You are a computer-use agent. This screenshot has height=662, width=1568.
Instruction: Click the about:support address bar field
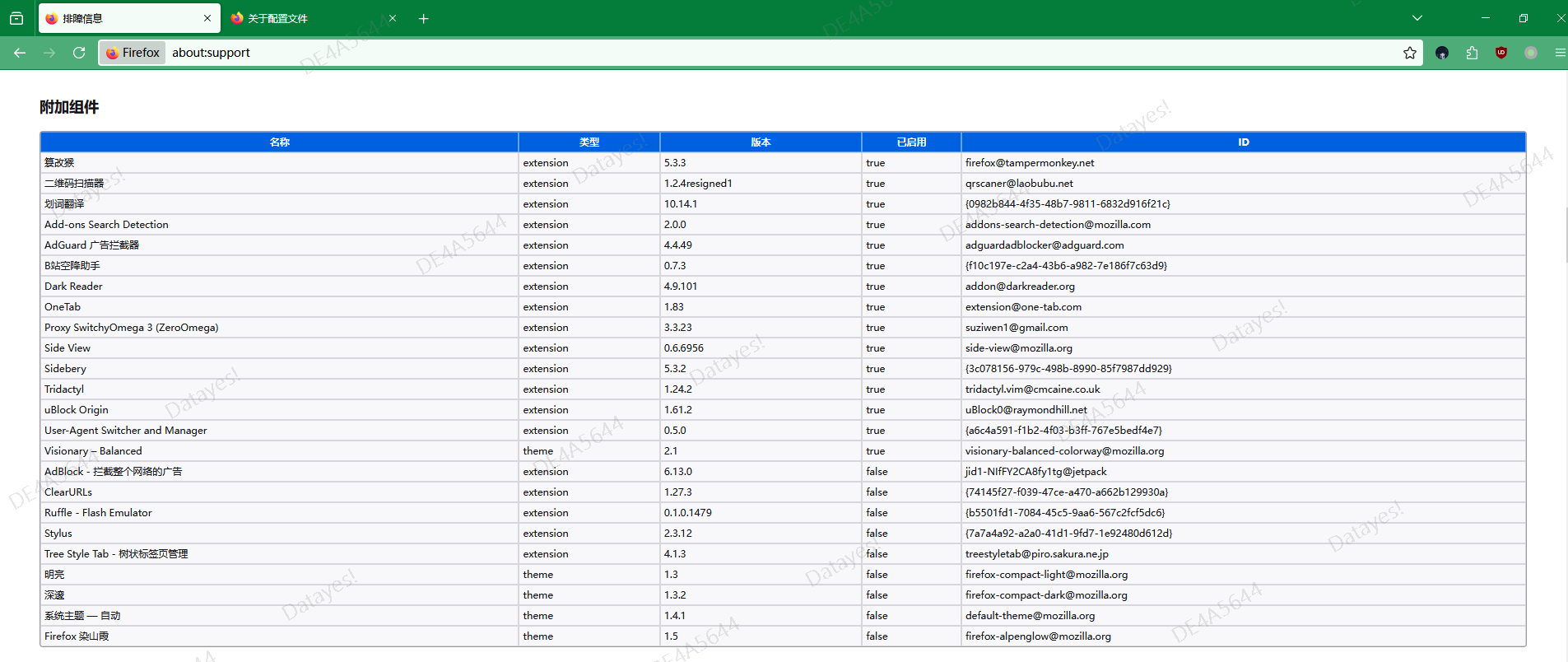pos(741,53)
